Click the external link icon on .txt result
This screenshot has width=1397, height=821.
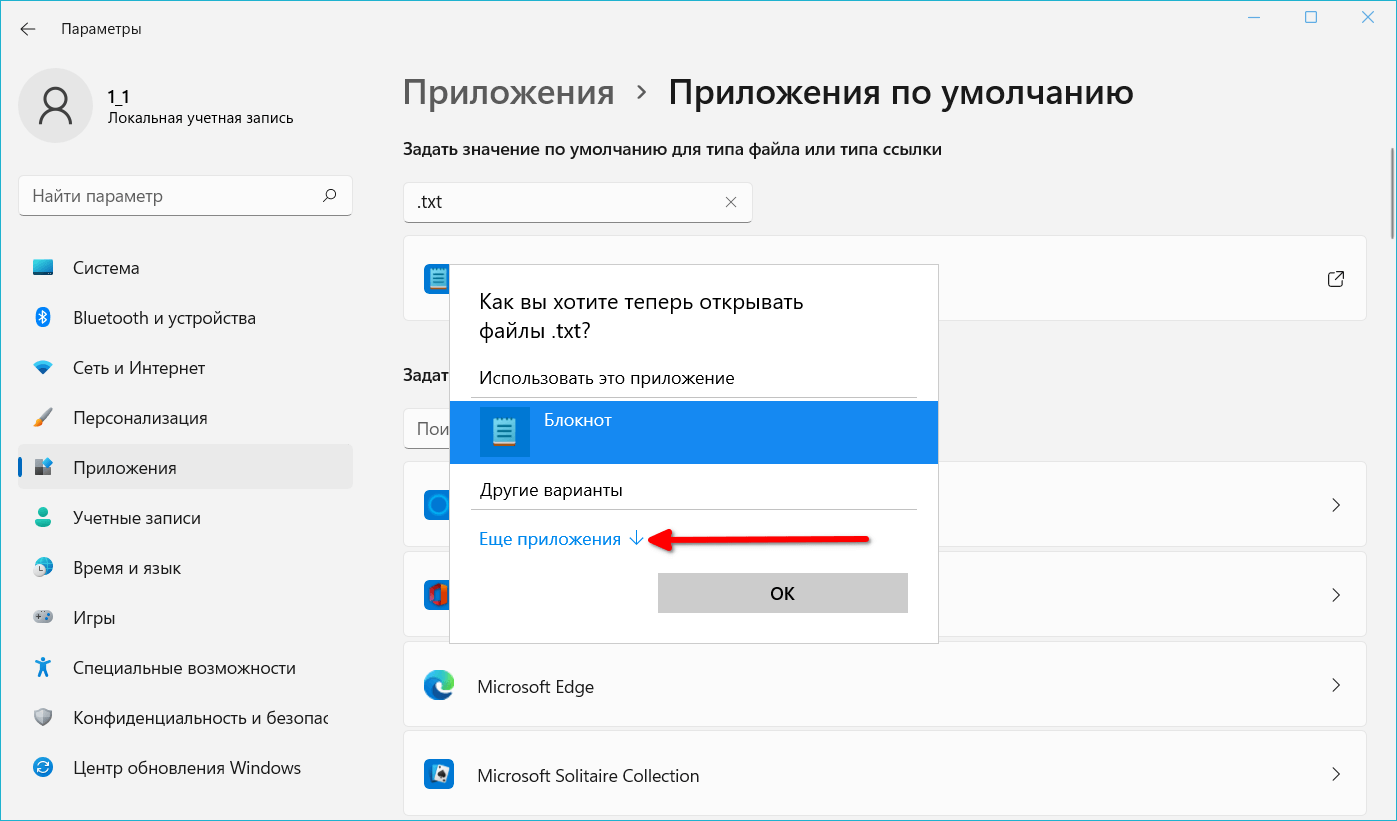pyautogui.click(x=1335, y=279)
